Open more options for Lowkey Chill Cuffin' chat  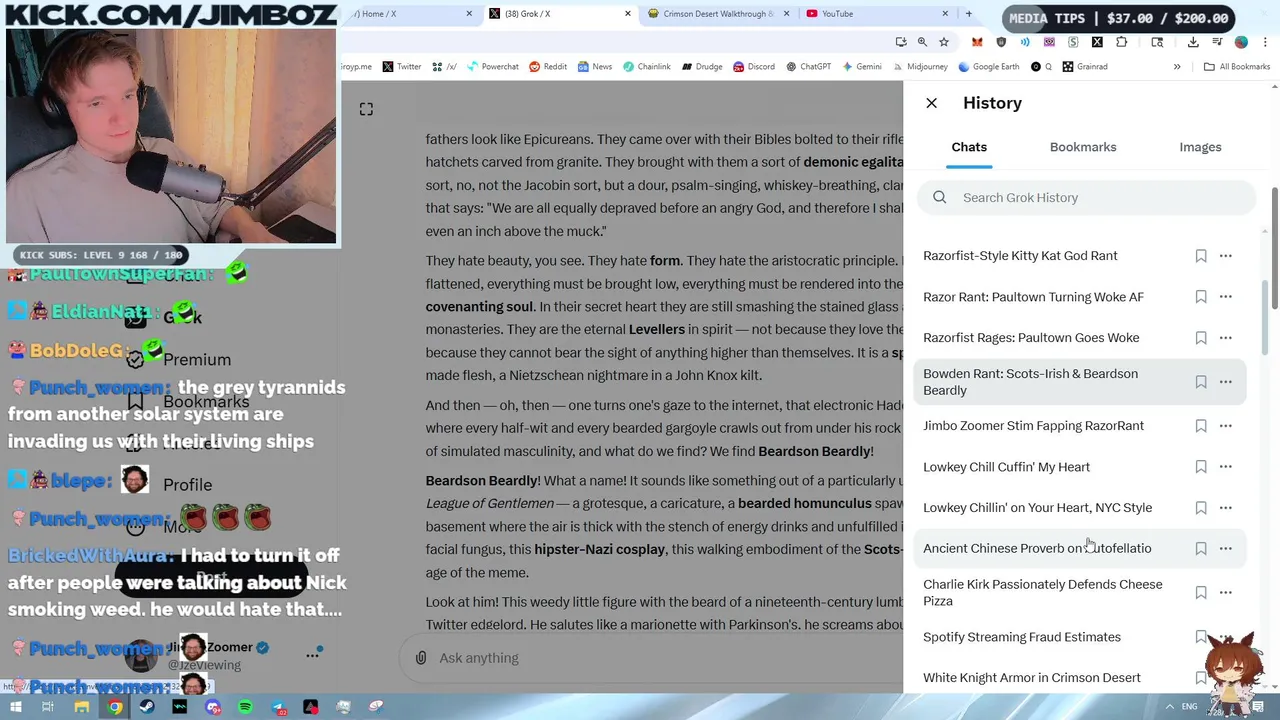(1226, 467)
